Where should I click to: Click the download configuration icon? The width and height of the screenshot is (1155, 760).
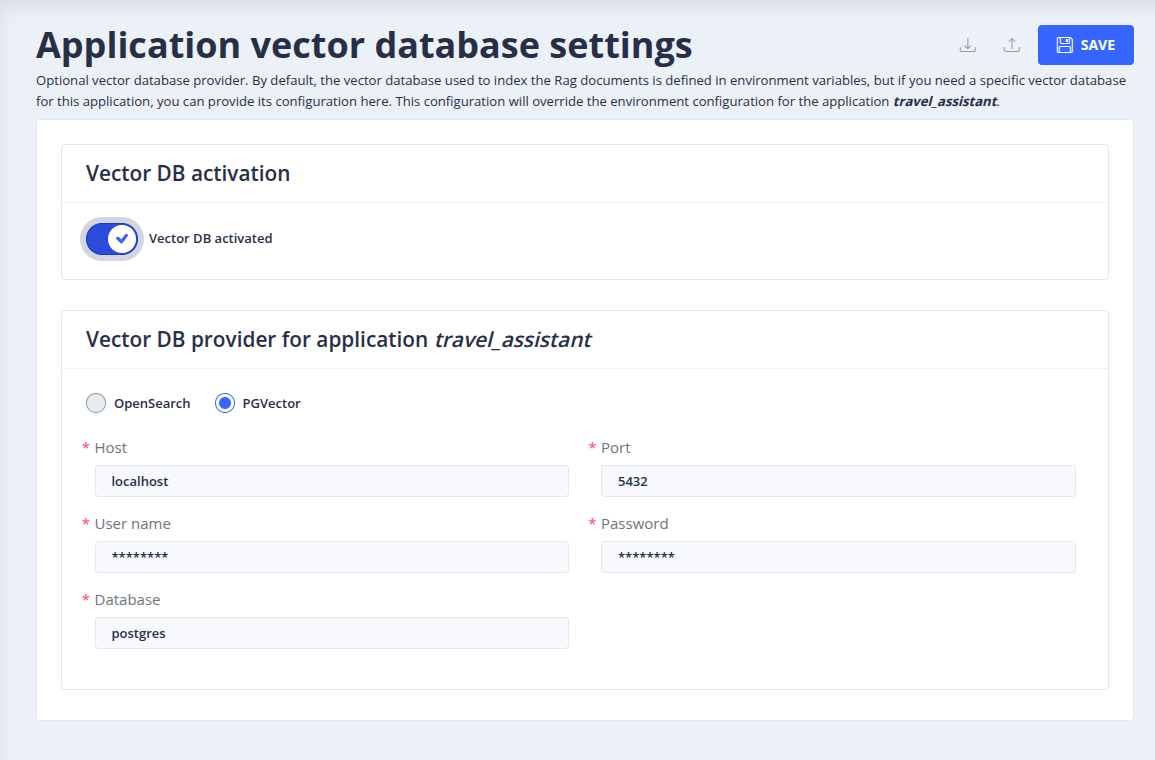tap(968, 45)
